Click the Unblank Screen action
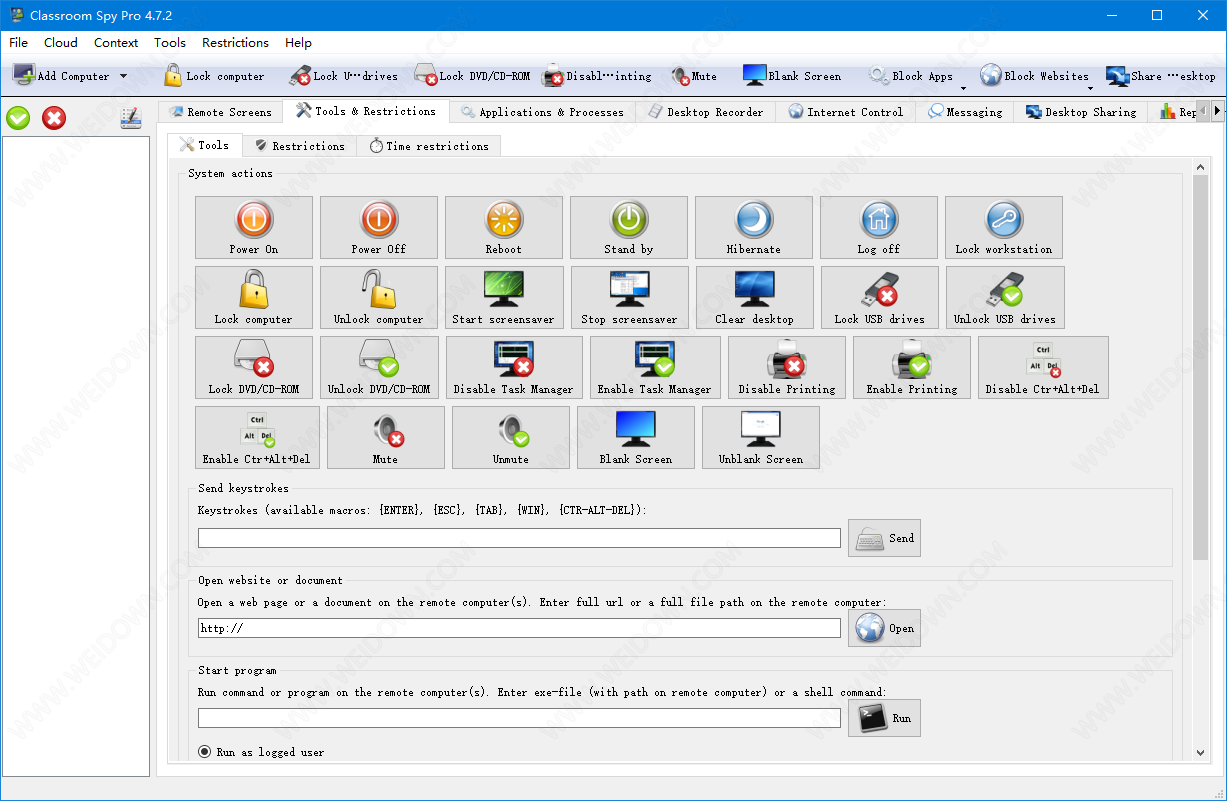This screenshot has width=1227, height=801. (x=761, y=437)
